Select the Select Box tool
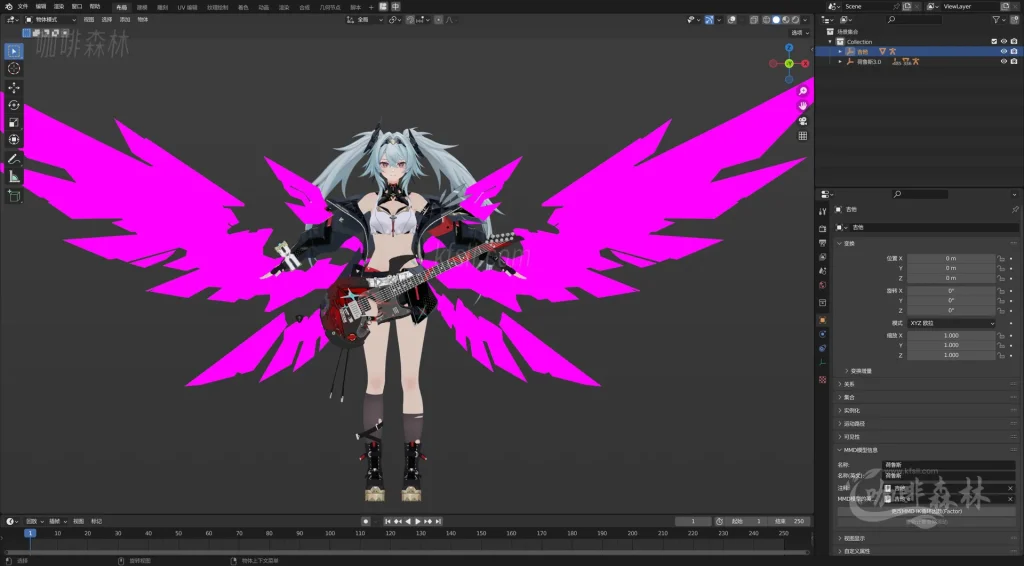1024x566 pixels. (14, 51)
